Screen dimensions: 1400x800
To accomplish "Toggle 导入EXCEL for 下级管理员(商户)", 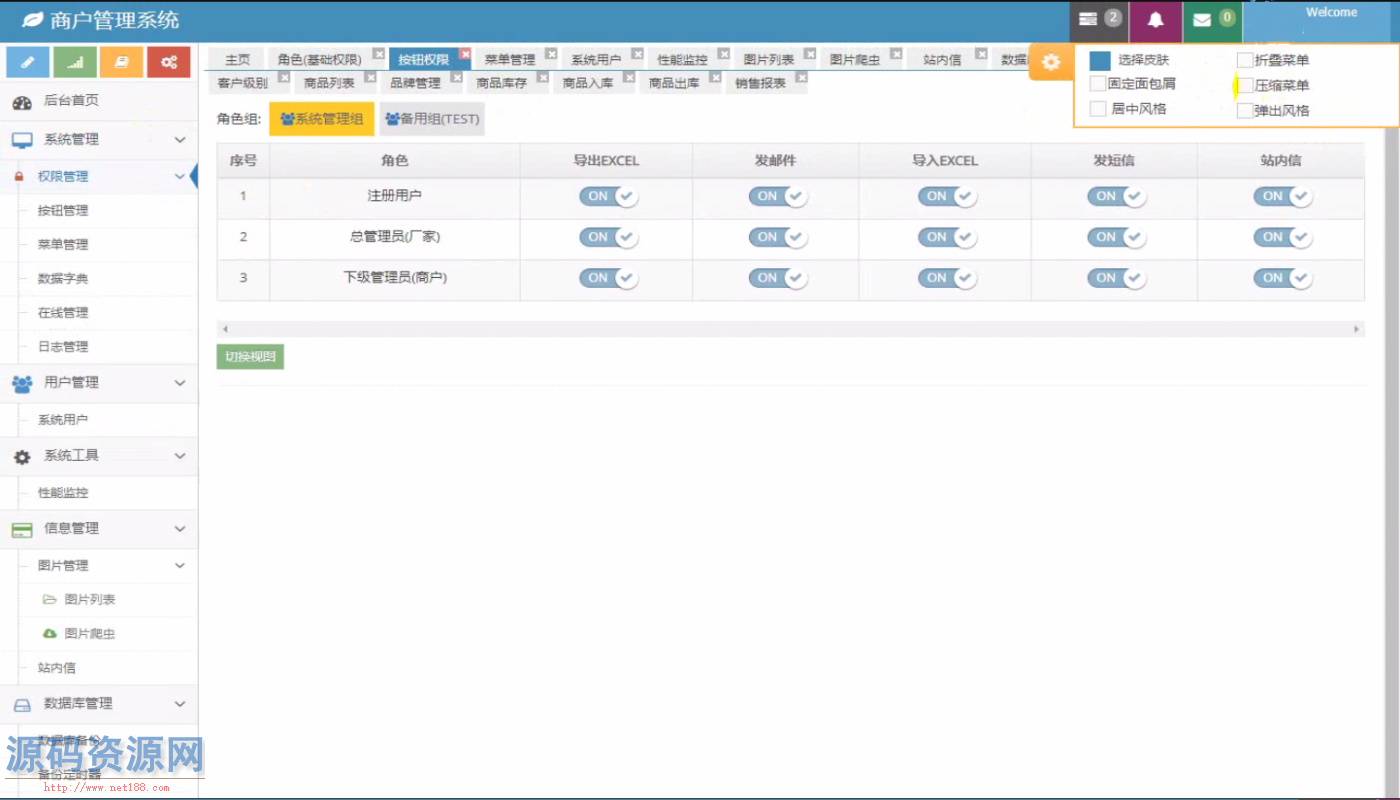I will tap(947, 279).
